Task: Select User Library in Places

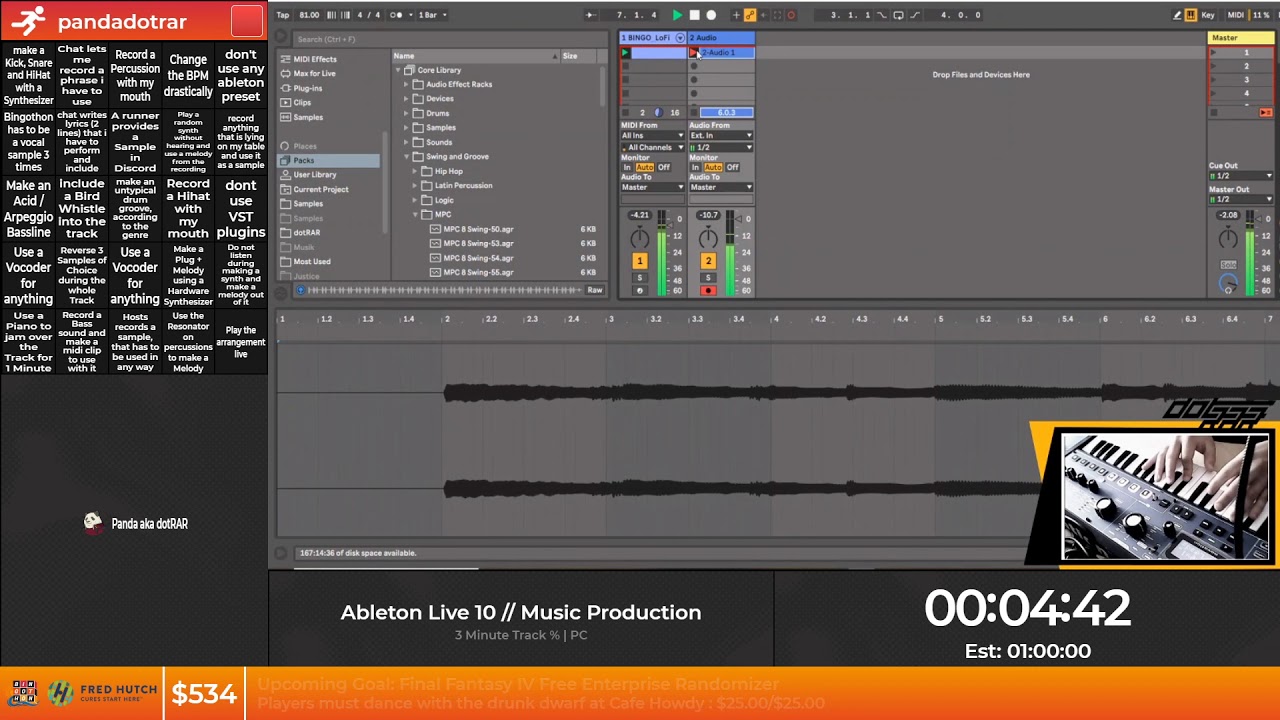Action: [x=315, y=175]
